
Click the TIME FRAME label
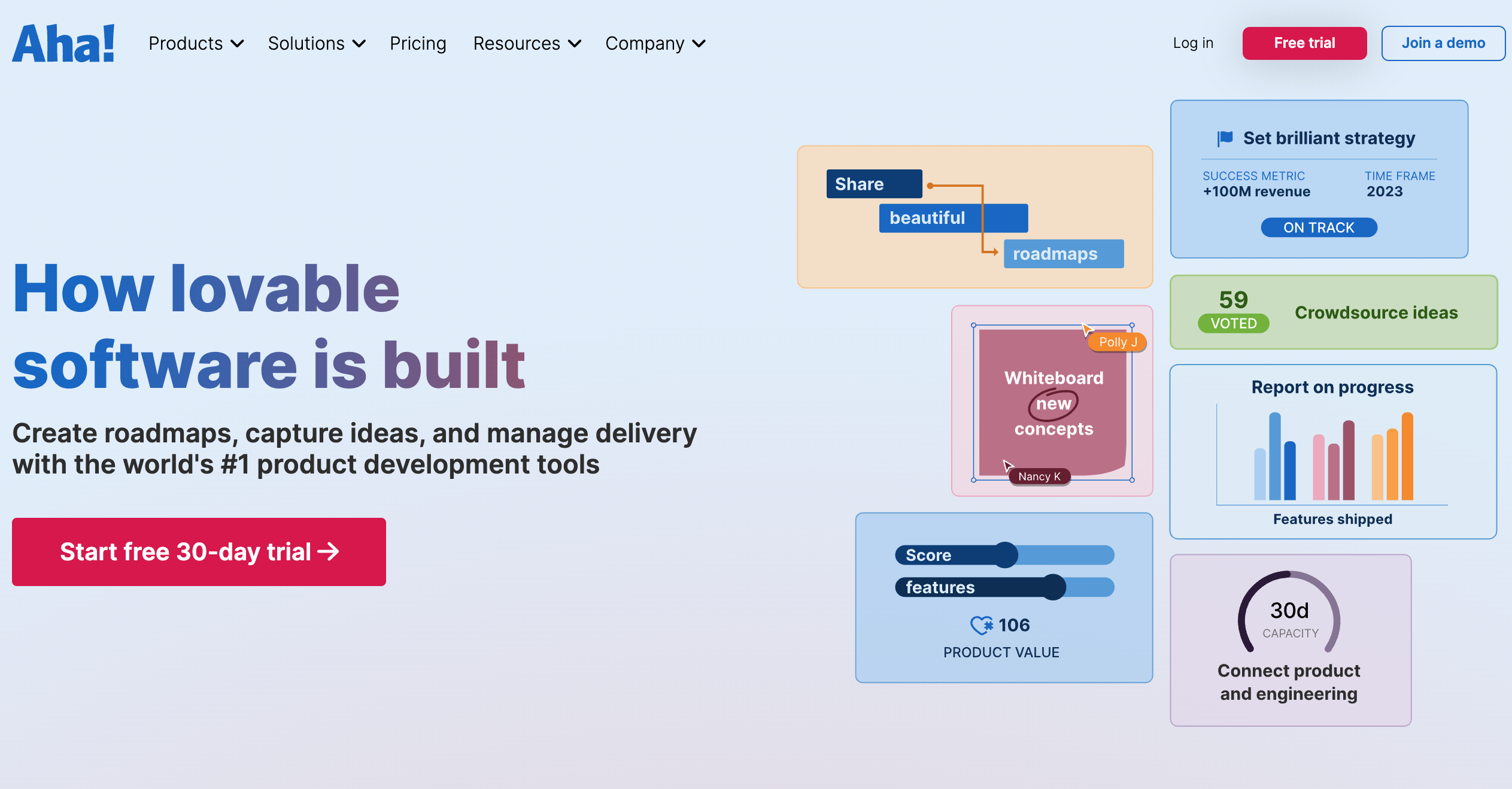pyautogui.click(x=1400, y=176)
